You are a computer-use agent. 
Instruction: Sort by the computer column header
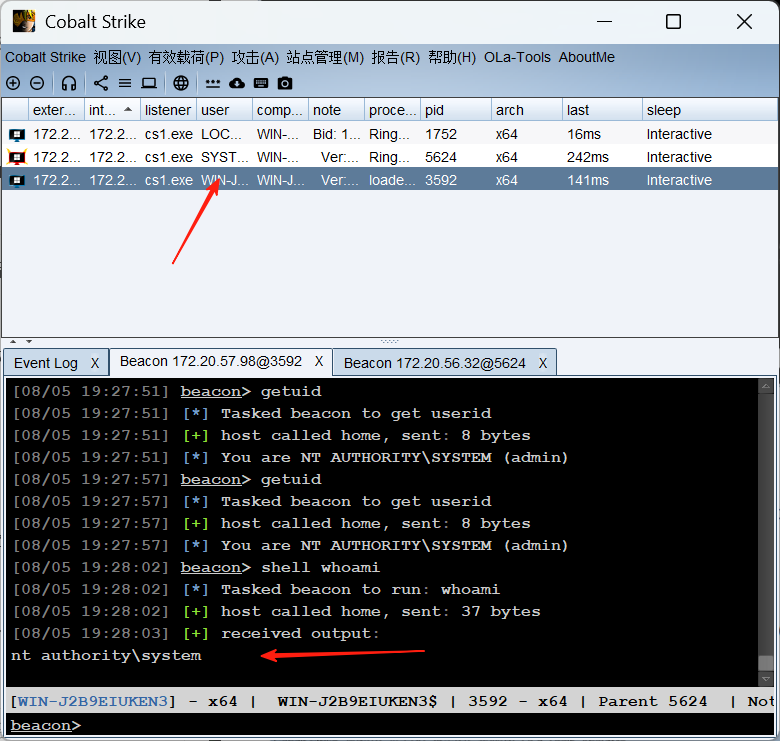tap(280, 110)
